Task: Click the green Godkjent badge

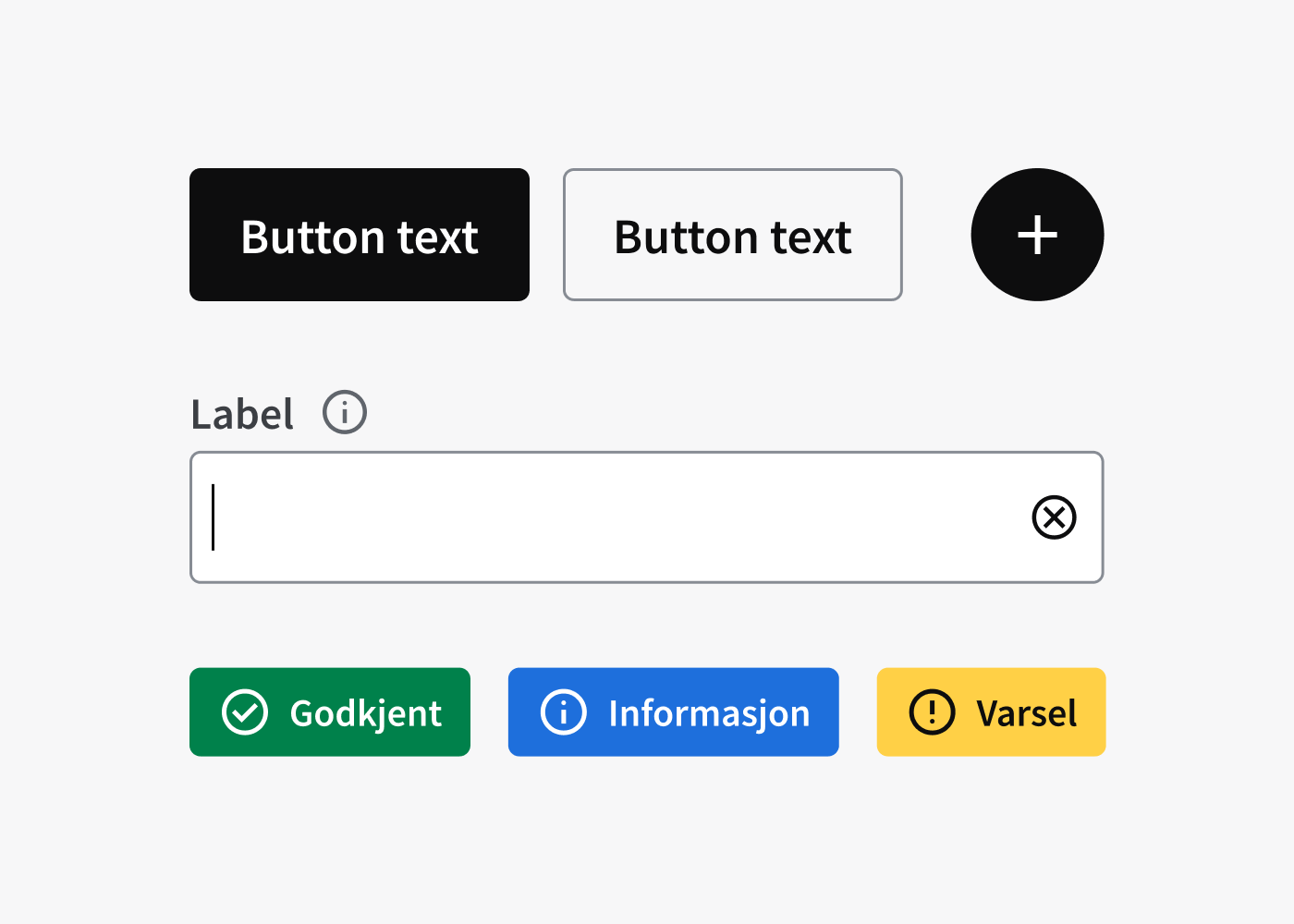Action: [330, 712]
